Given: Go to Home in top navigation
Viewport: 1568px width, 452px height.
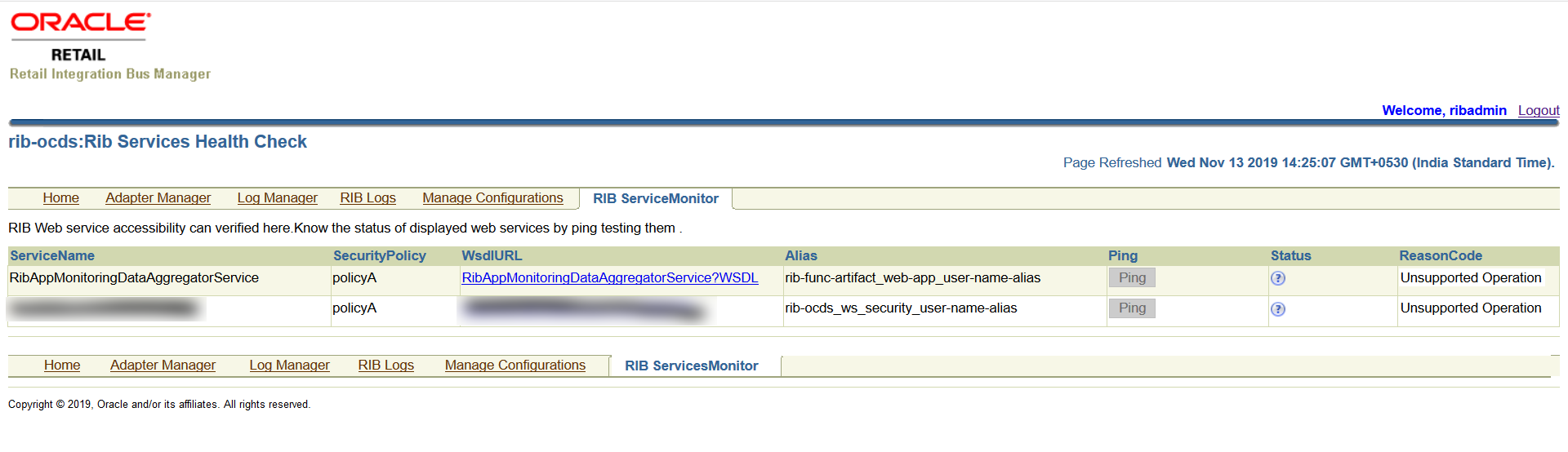Looking at the screenshot, I should (x=61, y=198).
